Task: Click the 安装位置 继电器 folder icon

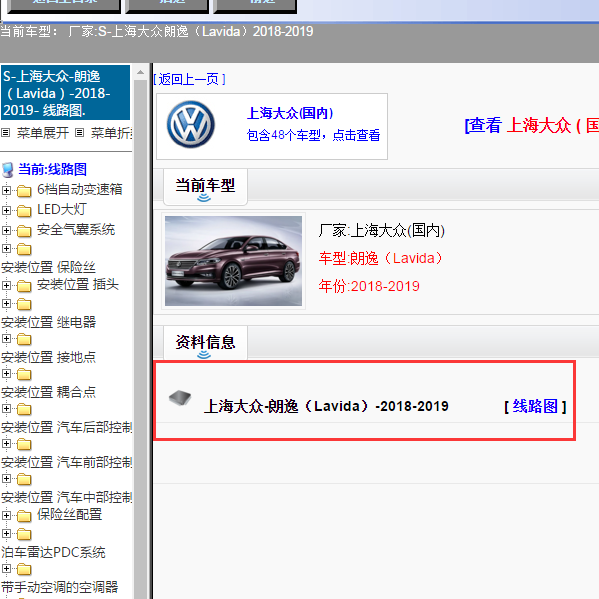Action: (x=24, y=304)
